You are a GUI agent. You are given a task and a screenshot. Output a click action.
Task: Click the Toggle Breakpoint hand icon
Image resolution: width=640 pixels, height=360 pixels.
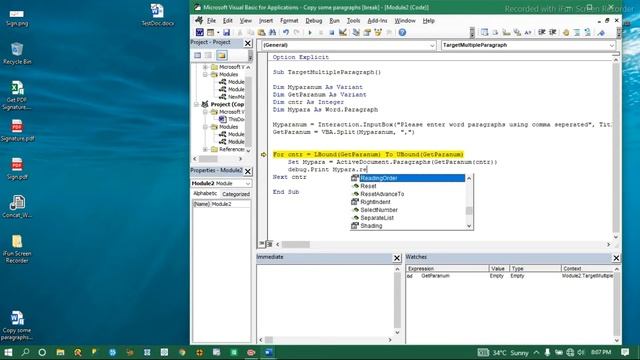click(x=566, y=32)
